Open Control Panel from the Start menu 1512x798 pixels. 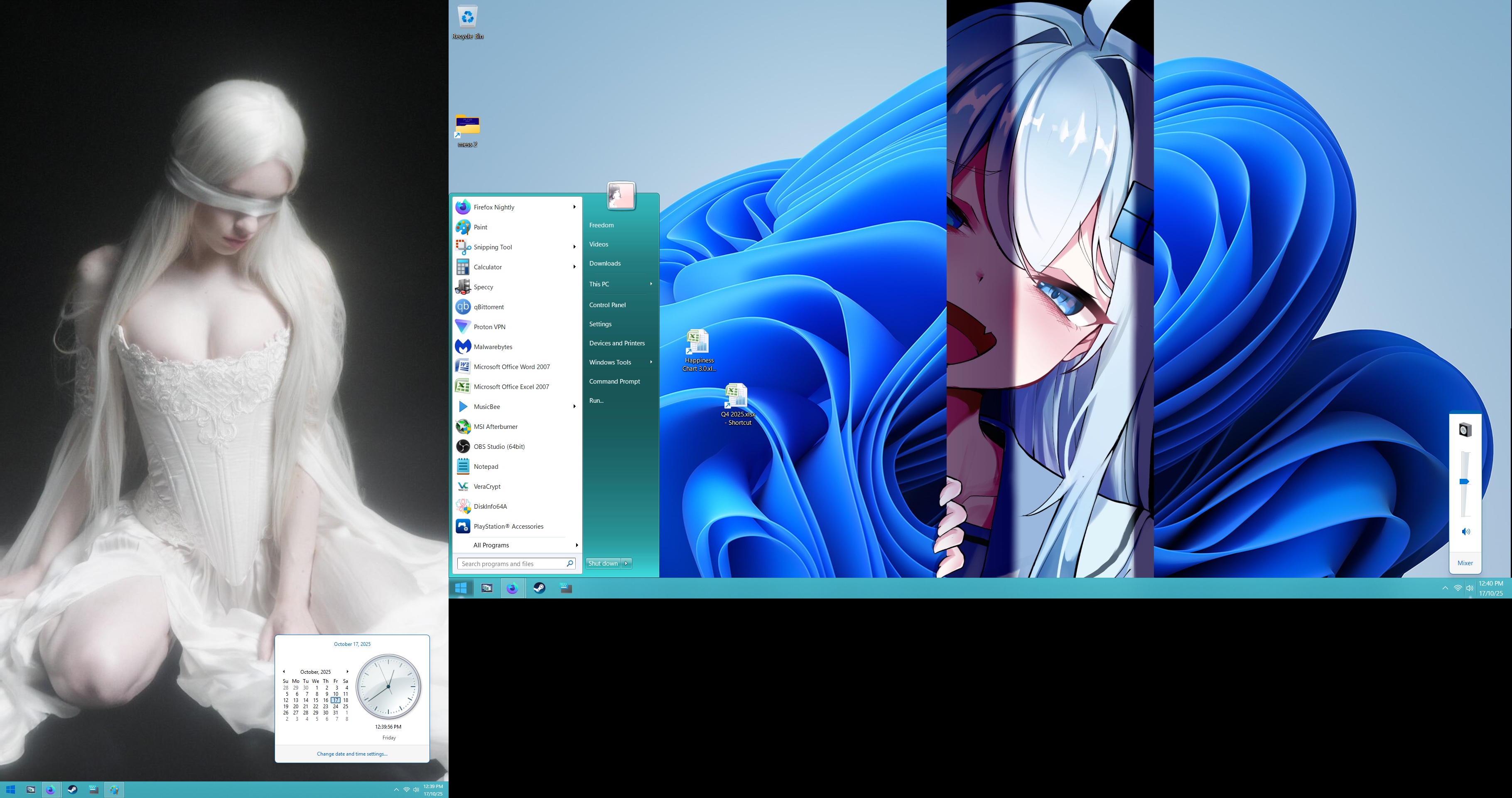[x=607, y=305]
